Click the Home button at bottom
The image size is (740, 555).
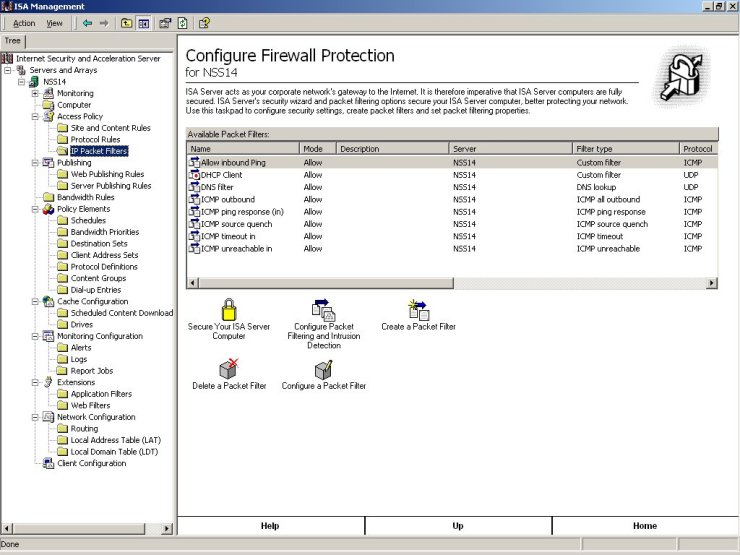pyautogui.click(x=645, y=526)
